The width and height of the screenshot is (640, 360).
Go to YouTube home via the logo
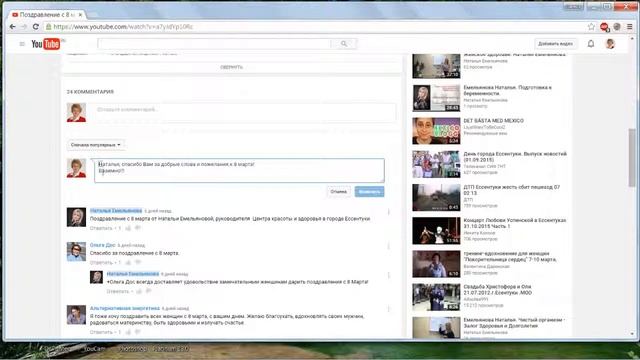click(46, 44)
